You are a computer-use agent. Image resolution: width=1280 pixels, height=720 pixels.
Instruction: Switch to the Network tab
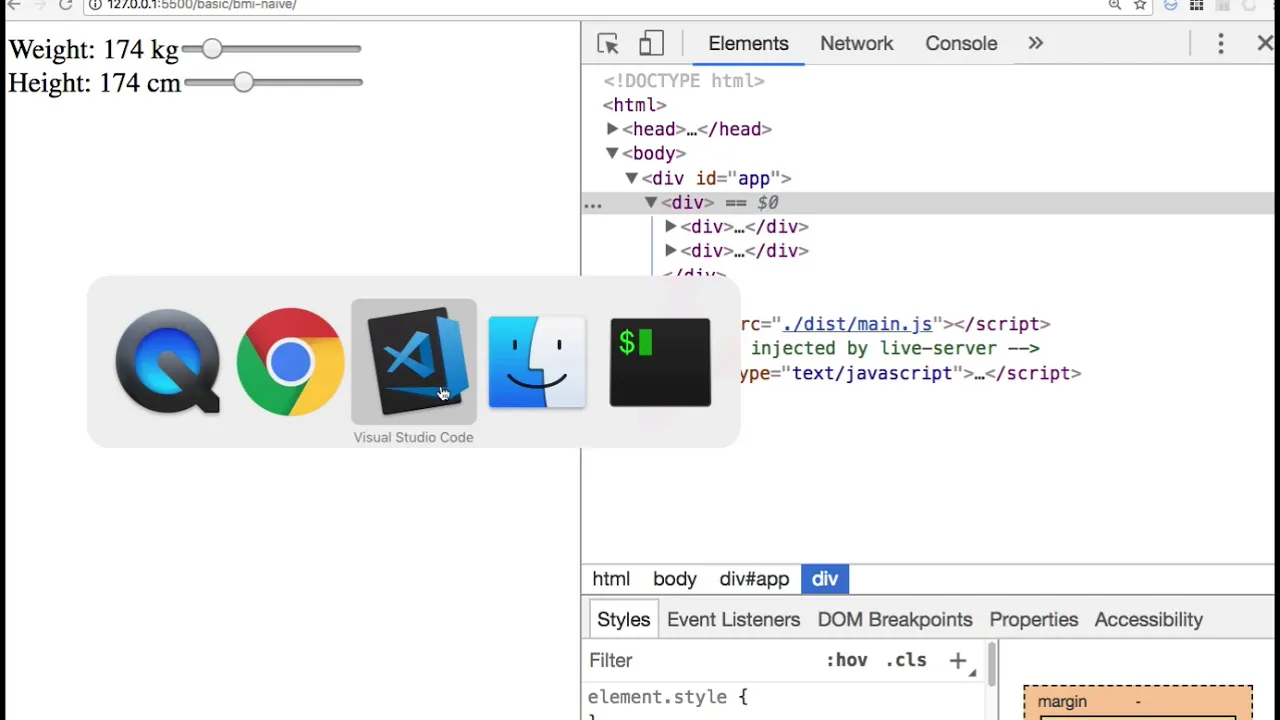point(857,44)
